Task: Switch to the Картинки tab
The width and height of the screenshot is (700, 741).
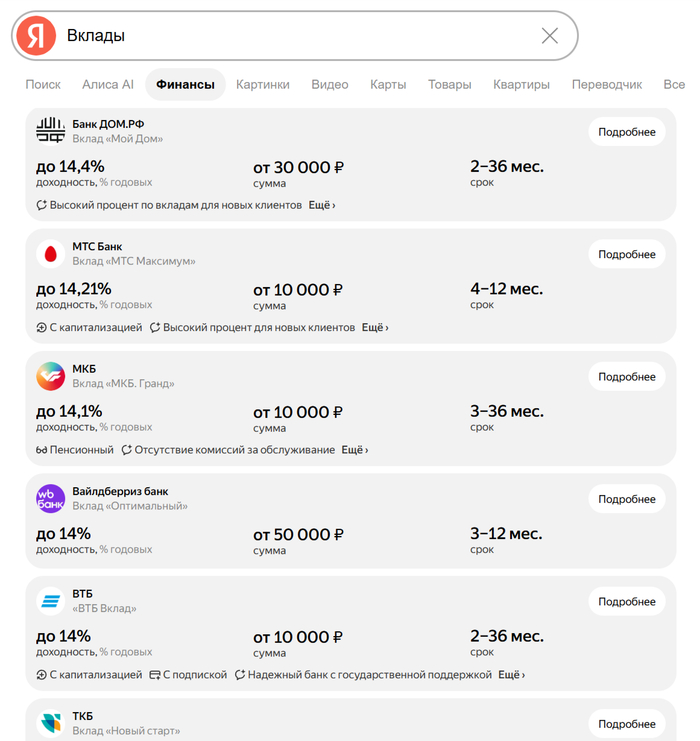Action: (x=263, y=85)
